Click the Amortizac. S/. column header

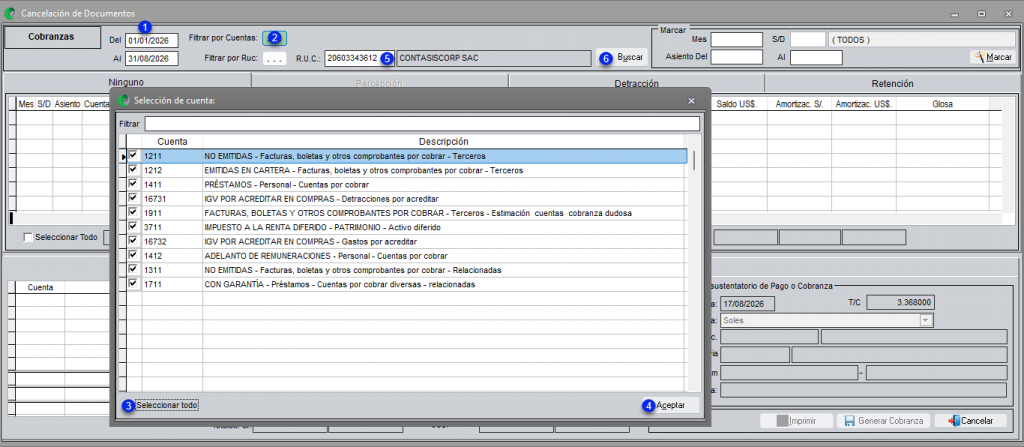tap(800, 104)
